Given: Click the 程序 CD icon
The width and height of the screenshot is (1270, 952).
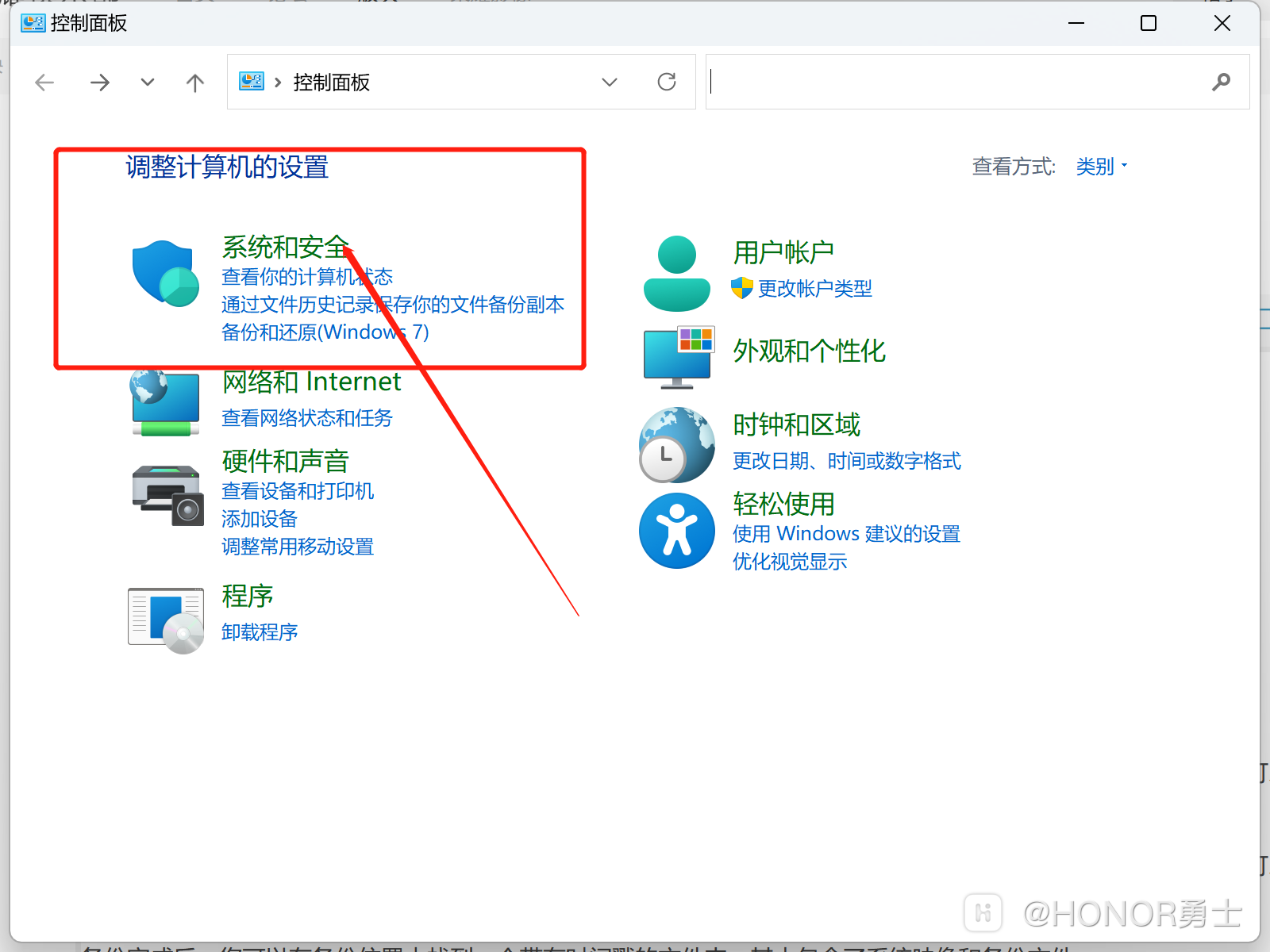Looking at the screenshot, I should tap(164, 619).
